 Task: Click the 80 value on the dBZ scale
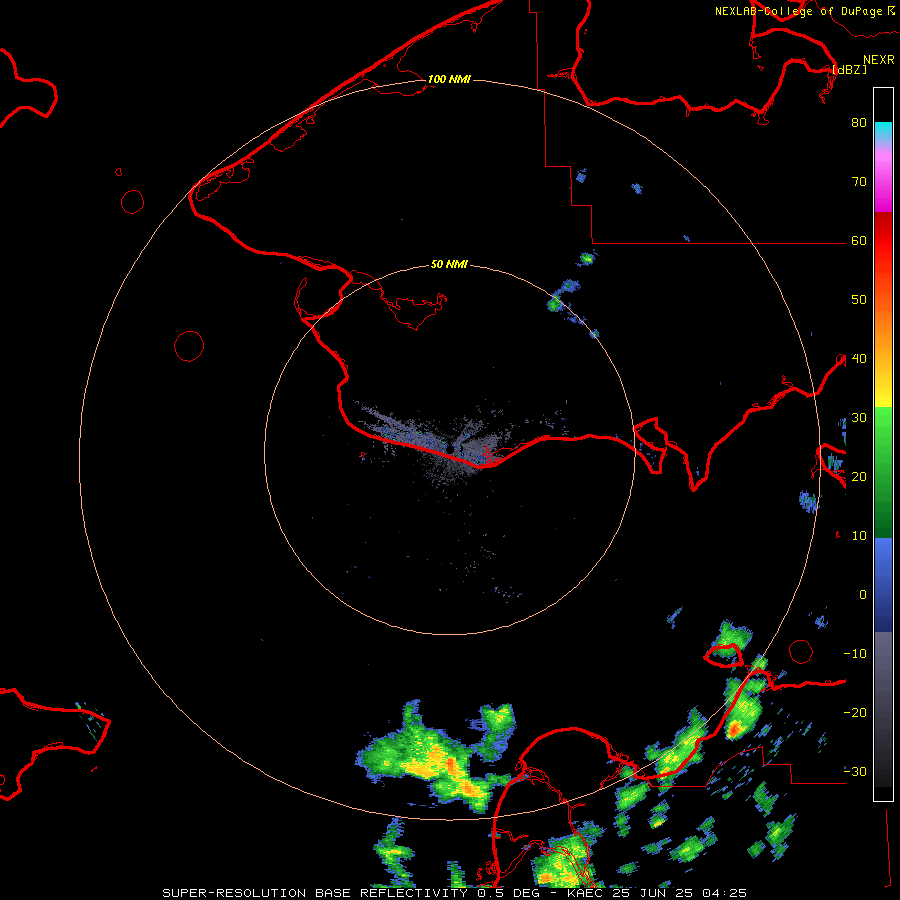click(x=859, y=122)
